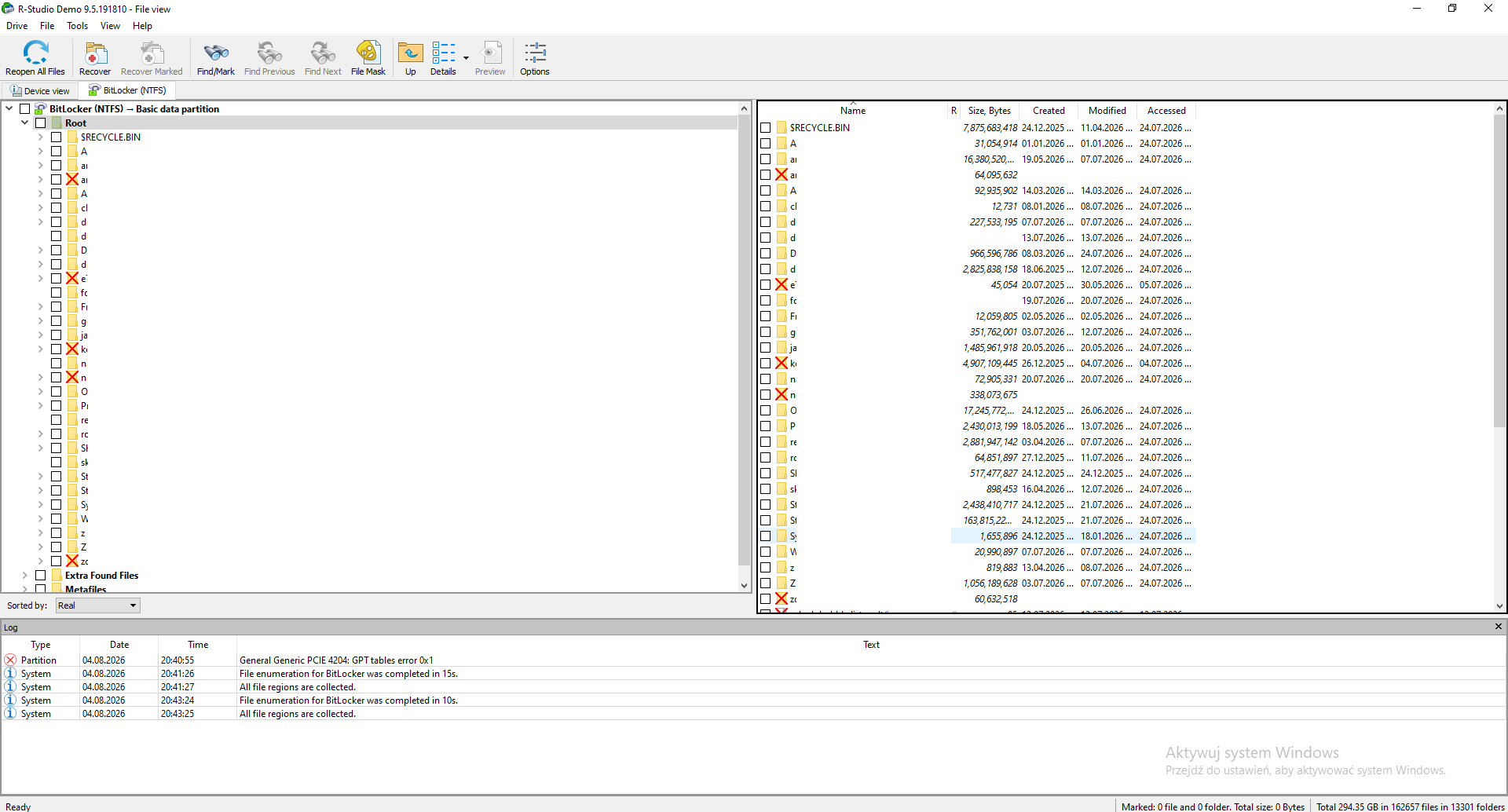This screenshot has height=812, width=1508.
Task: Click the Recover toolbar icon
Action: (x=95, y=53)
